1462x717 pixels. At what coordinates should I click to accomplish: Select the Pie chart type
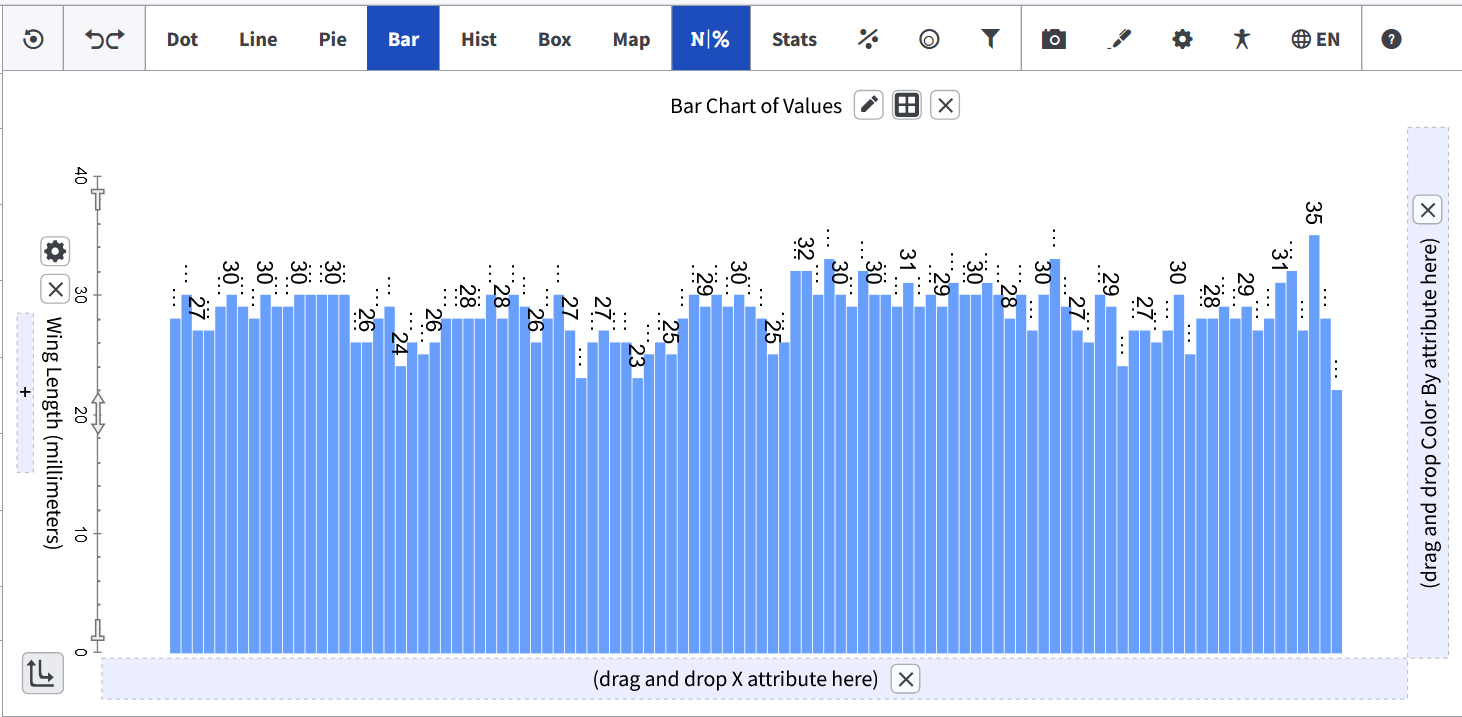(x=333, y=39)
